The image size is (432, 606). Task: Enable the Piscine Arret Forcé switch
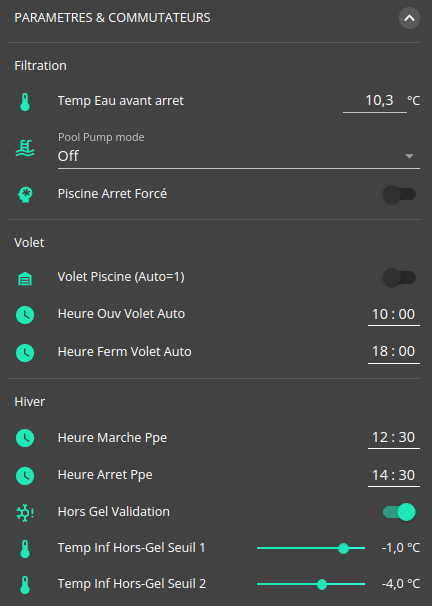point(399,194)
